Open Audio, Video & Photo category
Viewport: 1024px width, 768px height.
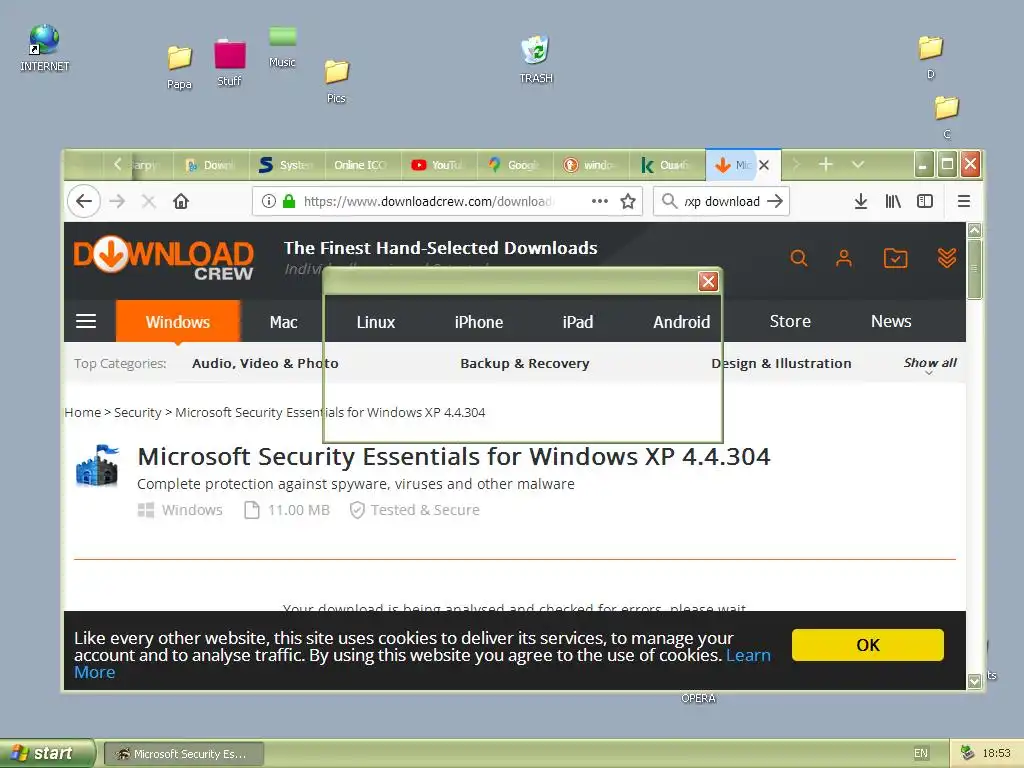click(265, 363)
